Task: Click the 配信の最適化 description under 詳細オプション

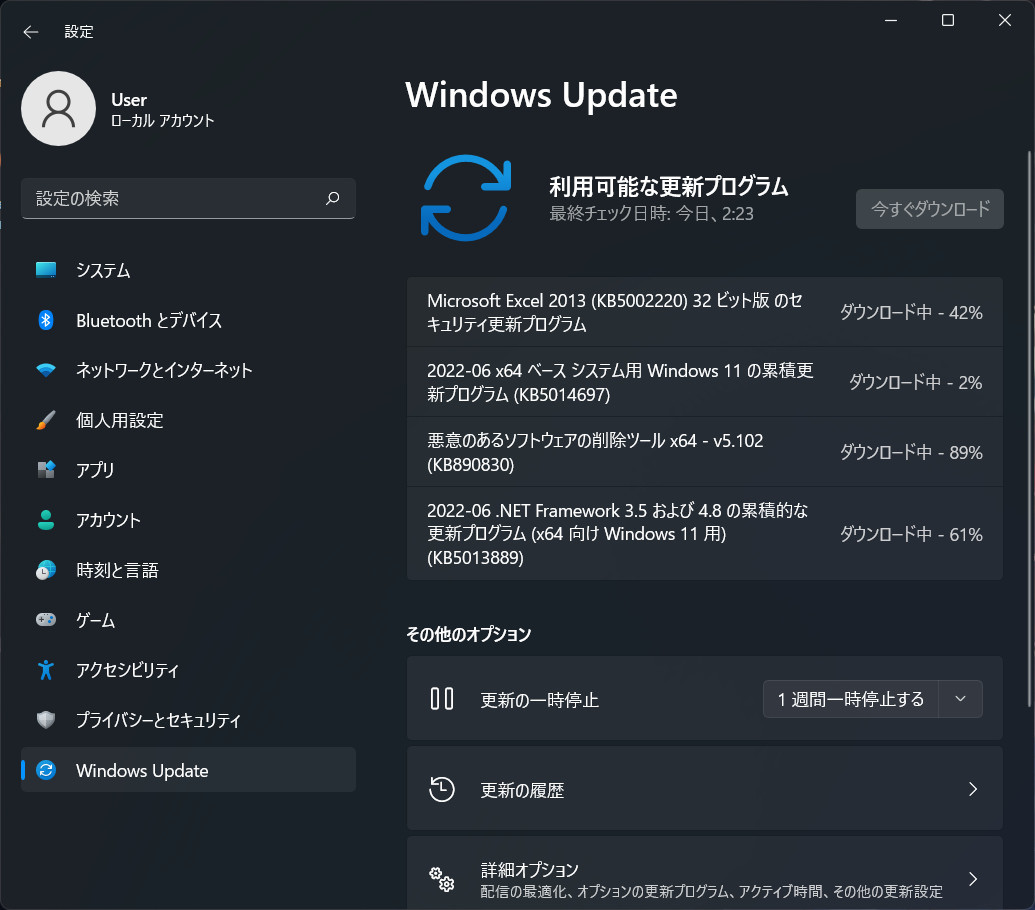Action: pyautogui.click(x=712, y=892)
